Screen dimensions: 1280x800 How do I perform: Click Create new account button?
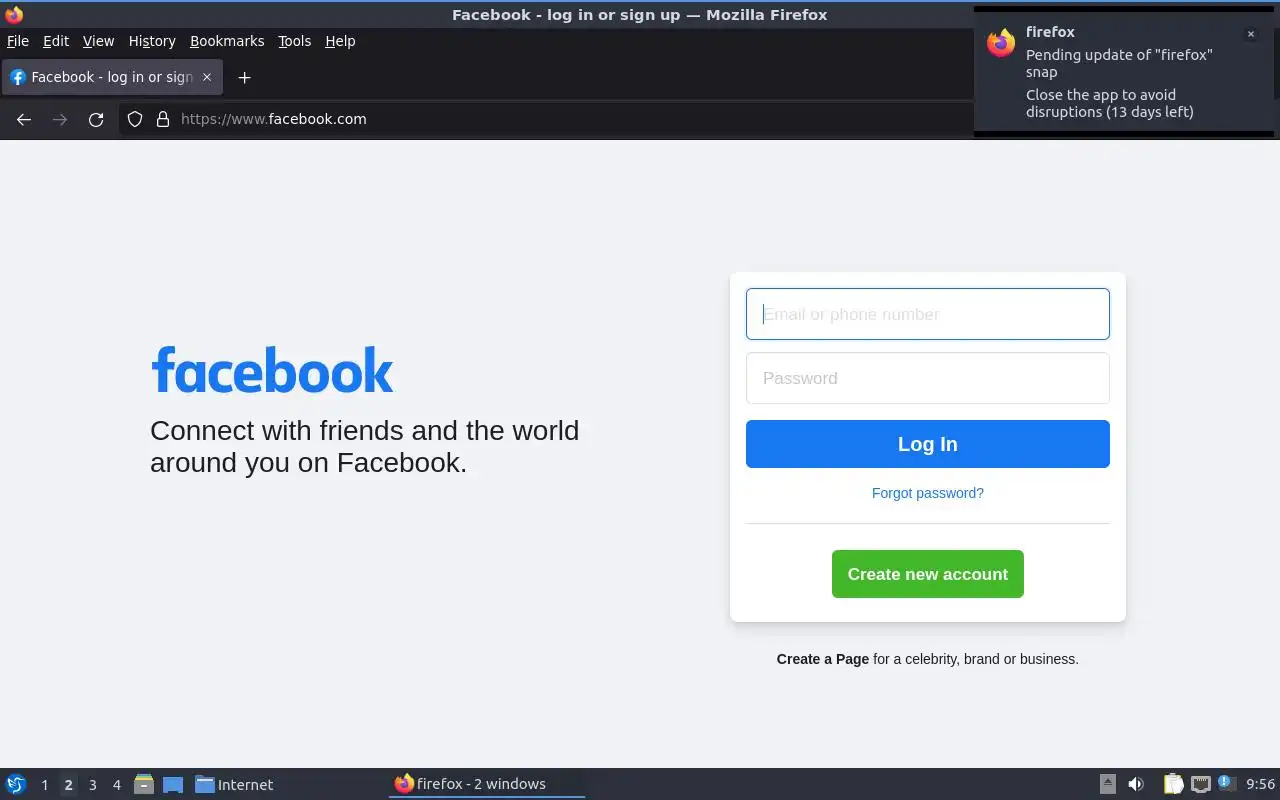(928, 574)
